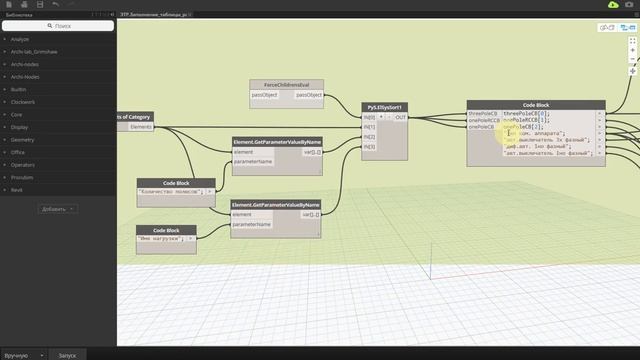
Task: Click var[]..[] output of upper GetParameterValueByName
Action: [x=313, y=152]
